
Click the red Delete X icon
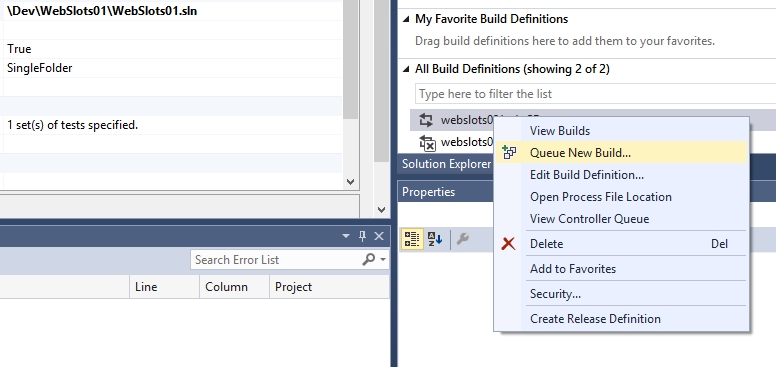coord(508,243)
